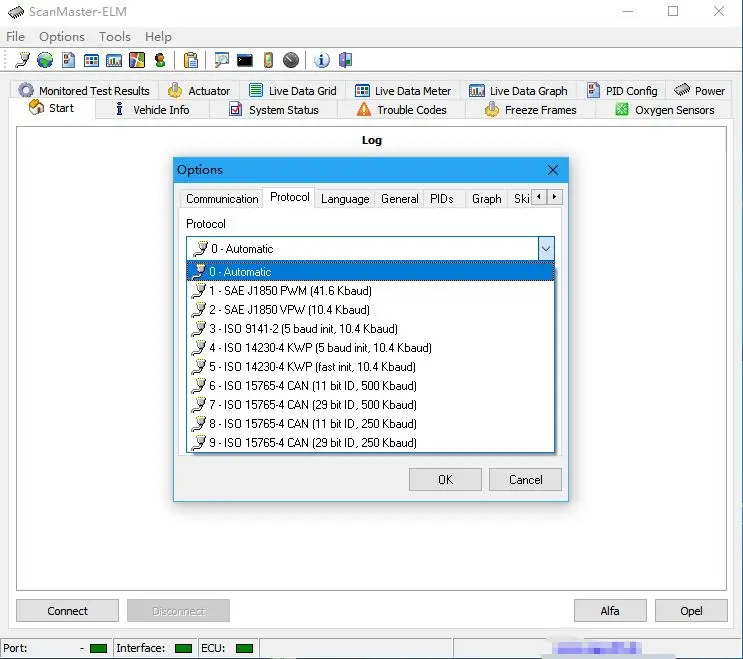Open the Trouble Codes tab
The width and height of the screenshot is (743, 659).
[x=402, y=109]
